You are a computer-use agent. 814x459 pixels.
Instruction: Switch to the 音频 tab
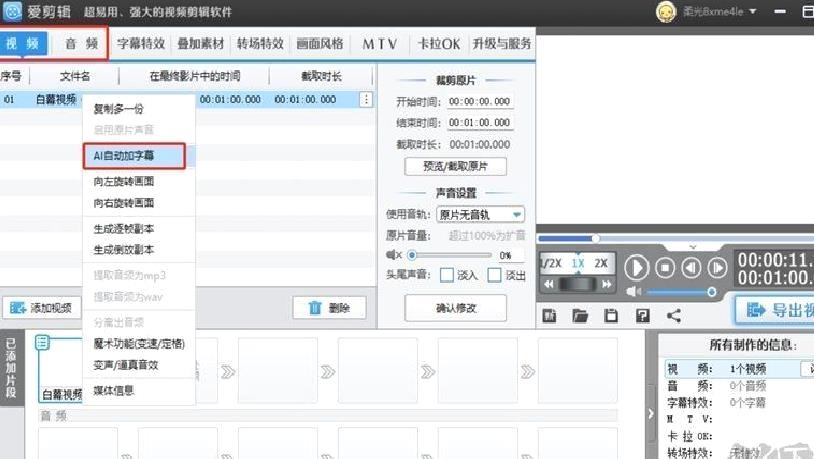pos(81,44)
